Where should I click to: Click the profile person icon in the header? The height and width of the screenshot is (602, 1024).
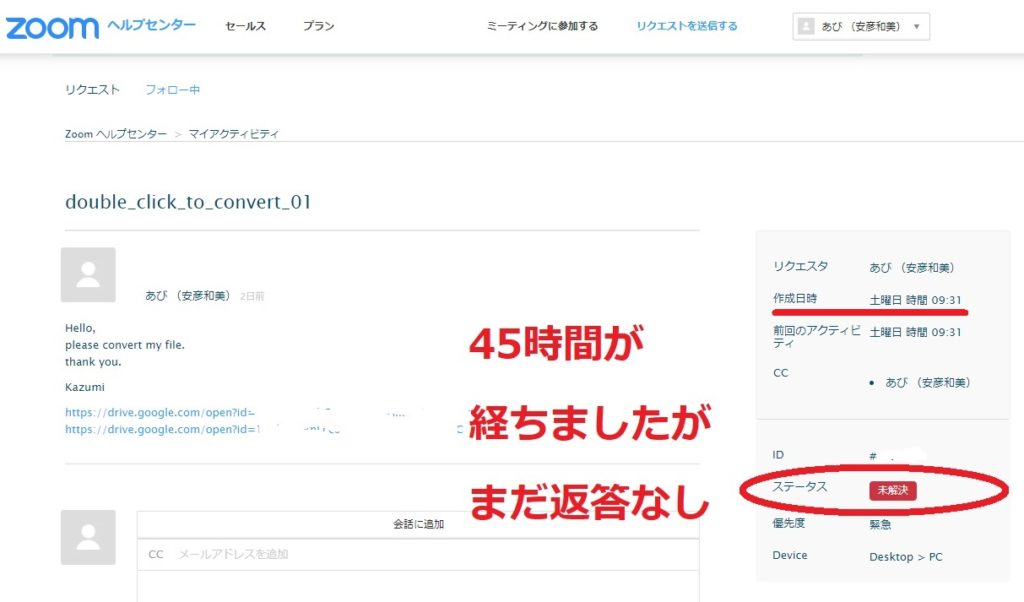806,25
